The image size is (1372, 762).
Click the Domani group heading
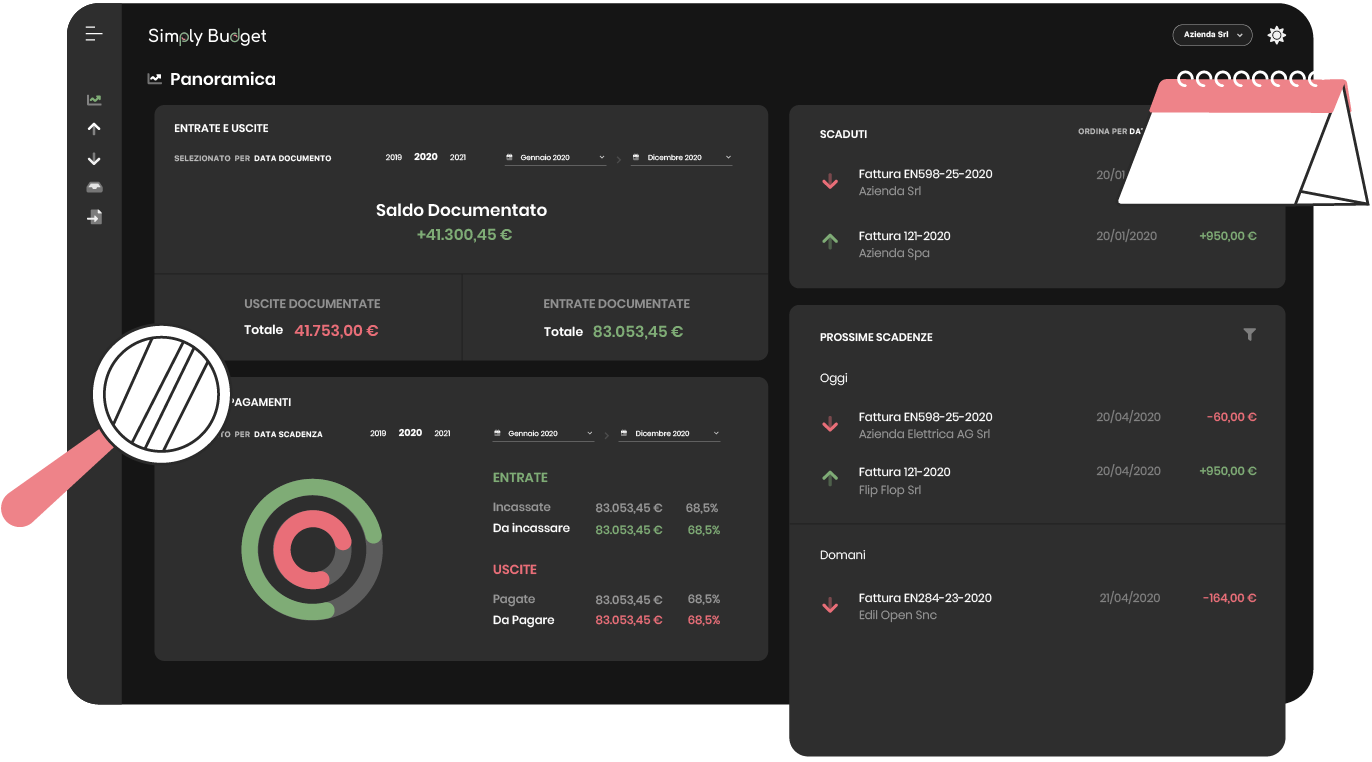point(842,555)
